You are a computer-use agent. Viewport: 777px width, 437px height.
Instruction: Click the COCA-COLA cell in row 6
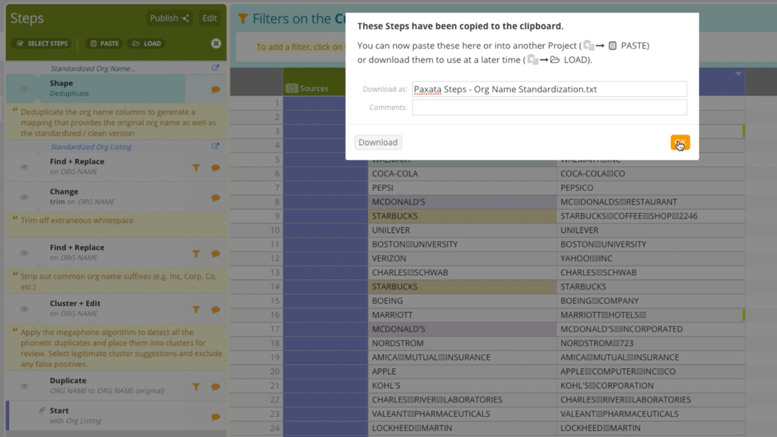pos(462,174)
